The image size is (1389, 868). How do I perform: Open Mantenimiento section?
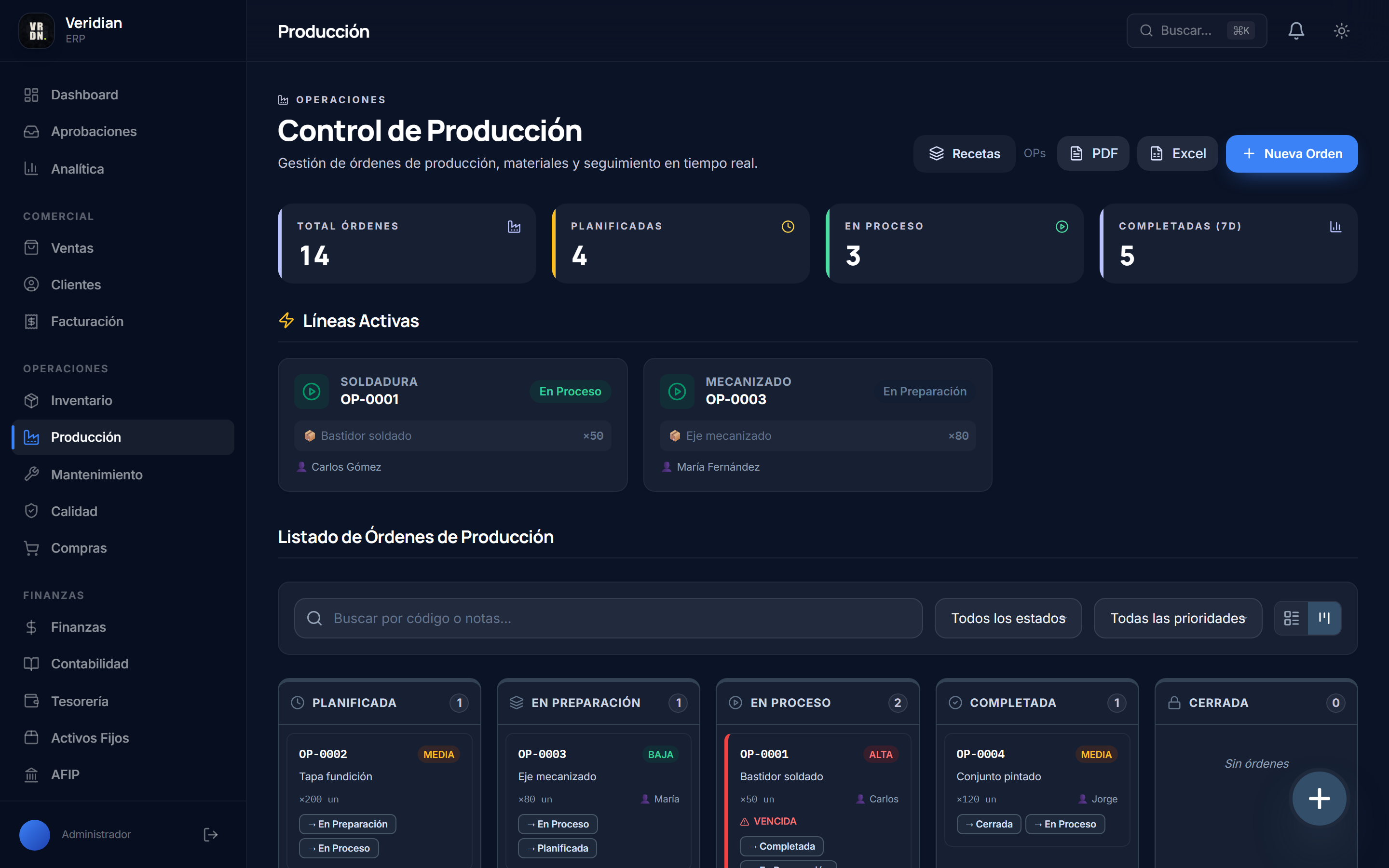[x=123, y=474]
